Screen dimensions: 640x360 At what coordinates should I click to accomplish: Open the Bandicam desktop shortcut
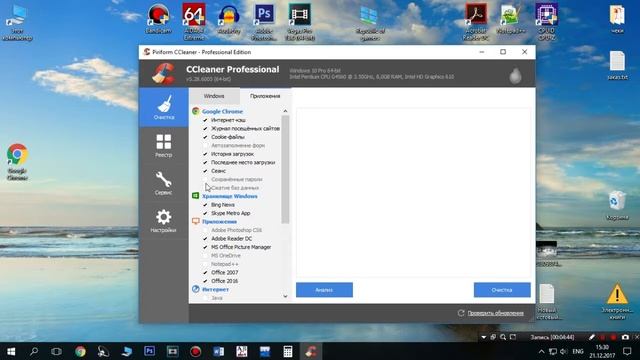tap(158, 19)
